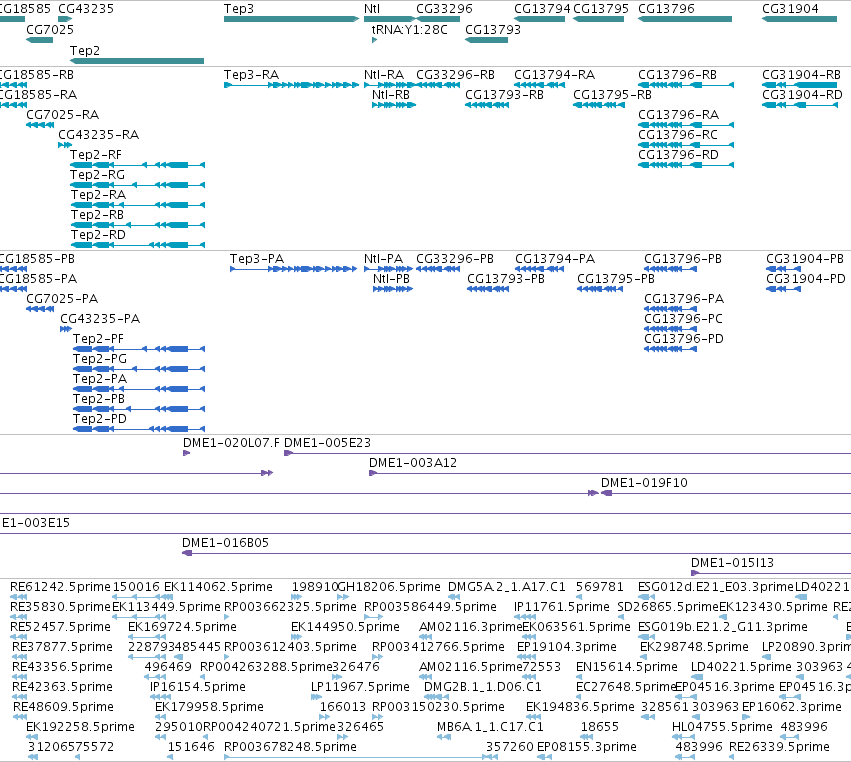This screenshot has height=762, width=851.
Task: Select the CG13794 gene label
Action: pyautogui.click(x=542, y=9)
